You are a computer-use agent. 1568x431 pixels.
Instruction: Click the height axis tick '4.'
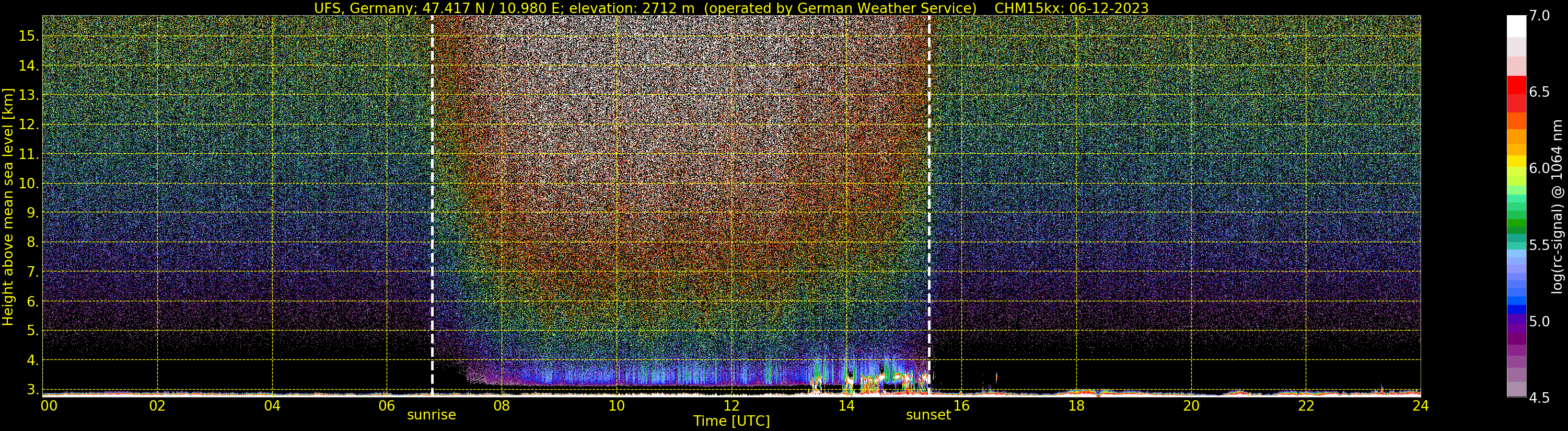33,360
